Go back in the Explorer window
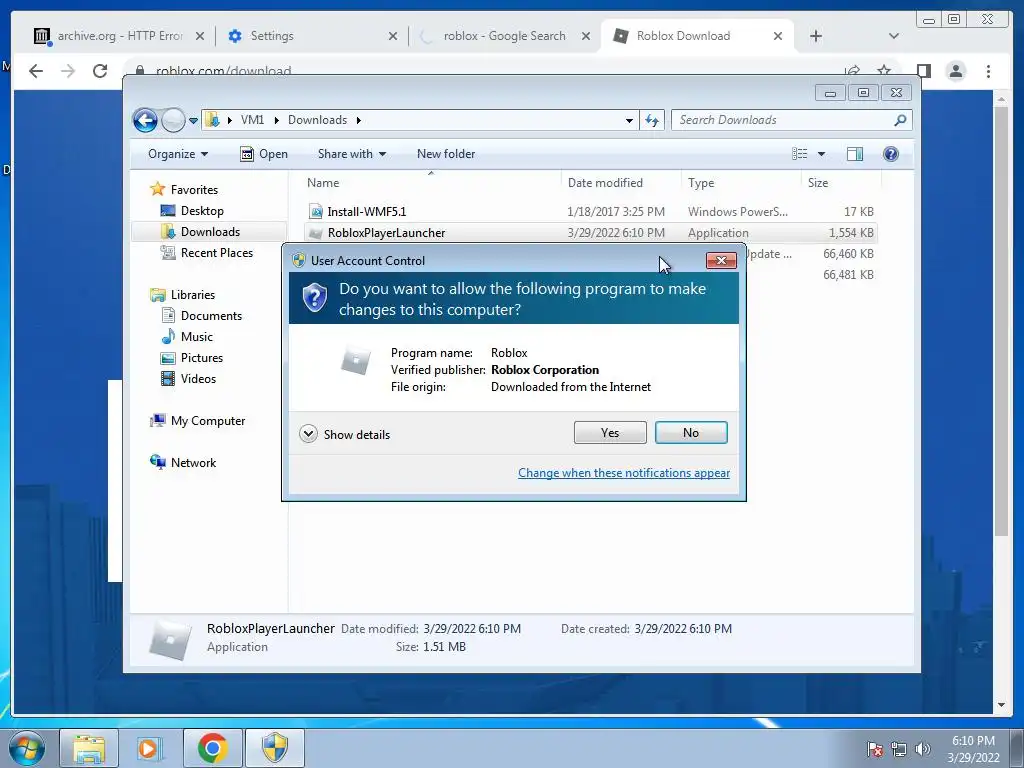Image resolution: width=1024 pixels, height=768 pixels. [x=145, y=120]
